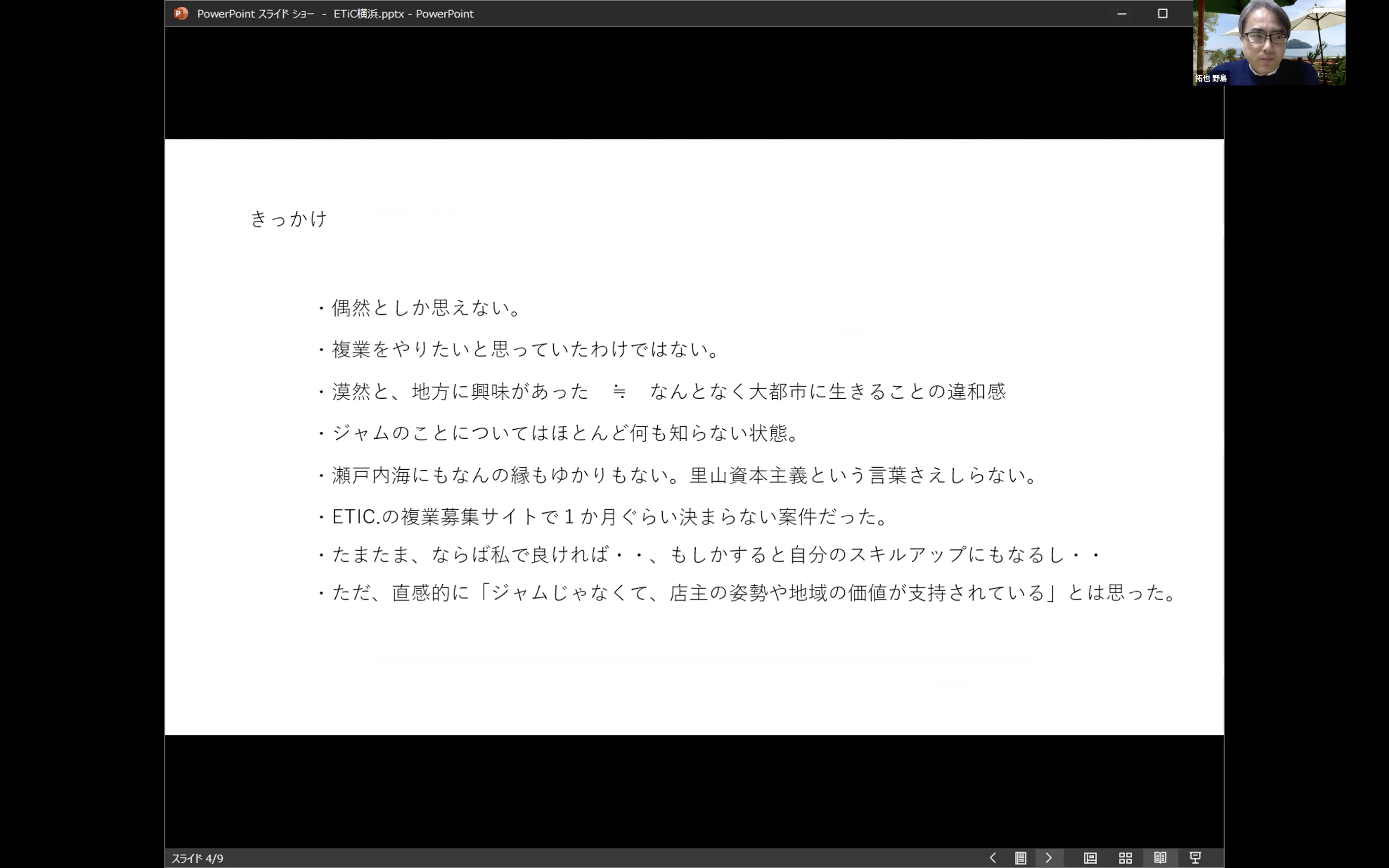Click the slide title きっかけ
The width and height of the screenshot is (1389, 868).
[288, 218]
